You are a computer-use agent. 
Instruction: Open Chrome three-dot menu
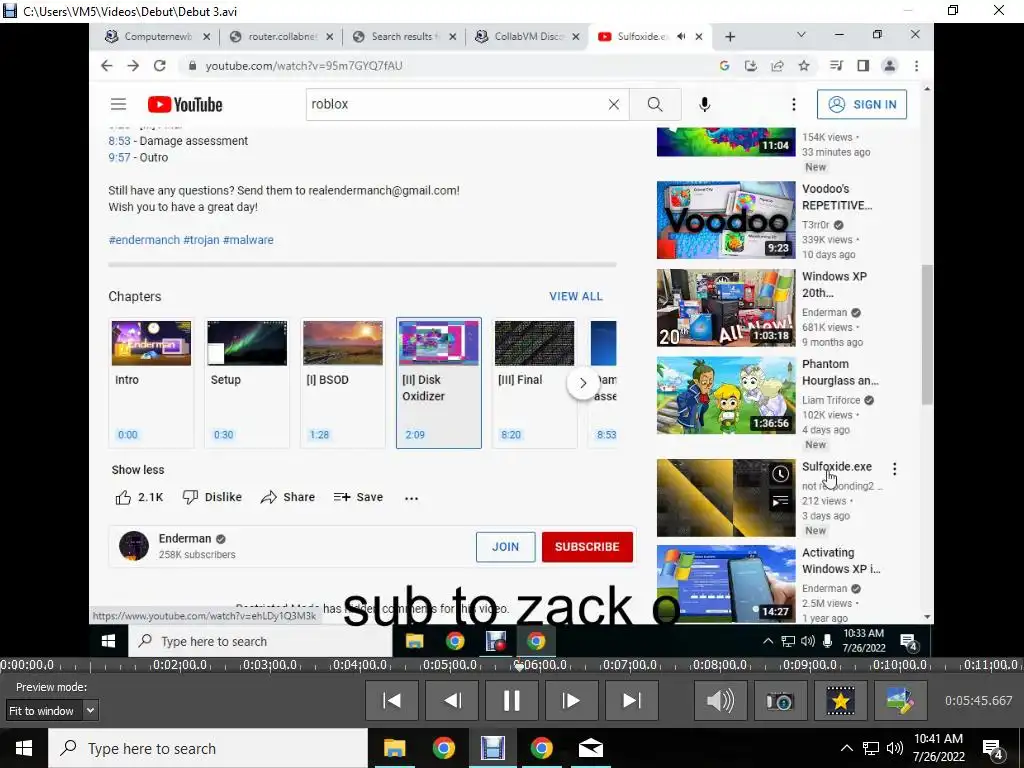[916, 65]
